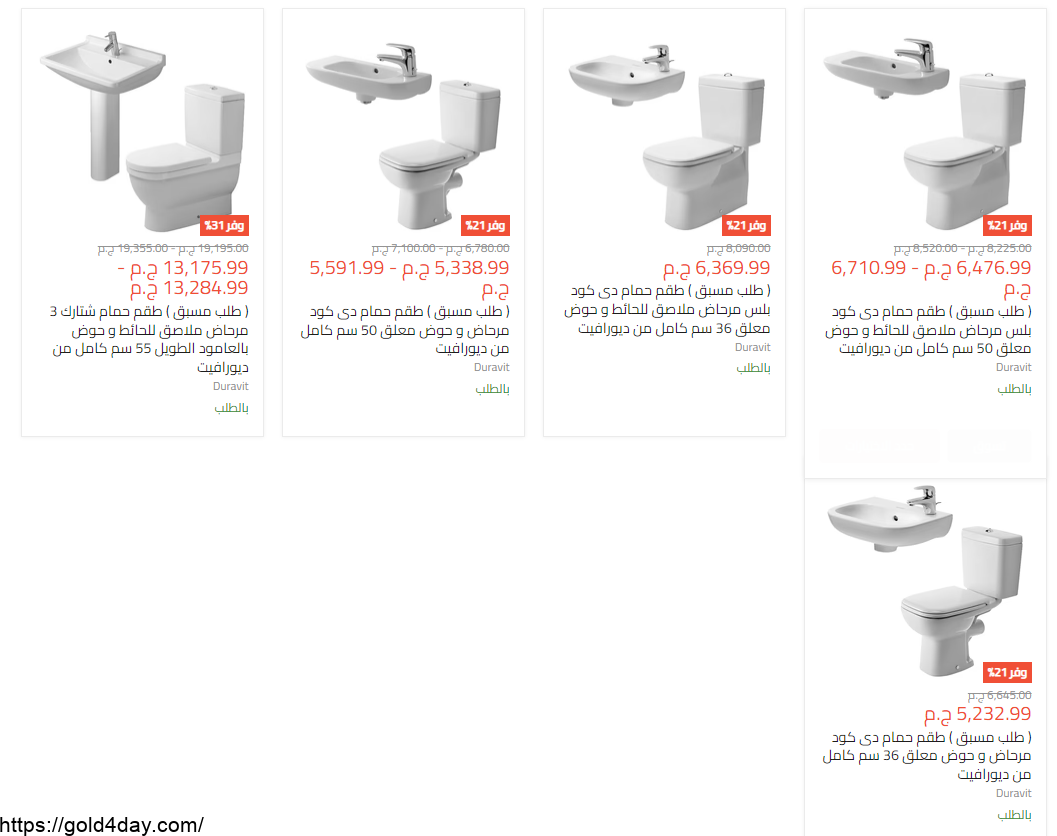Click the 21% save badge on 6,476.99 product
The width and height of the screenshot is (1057, 836).
point(1007,225)
